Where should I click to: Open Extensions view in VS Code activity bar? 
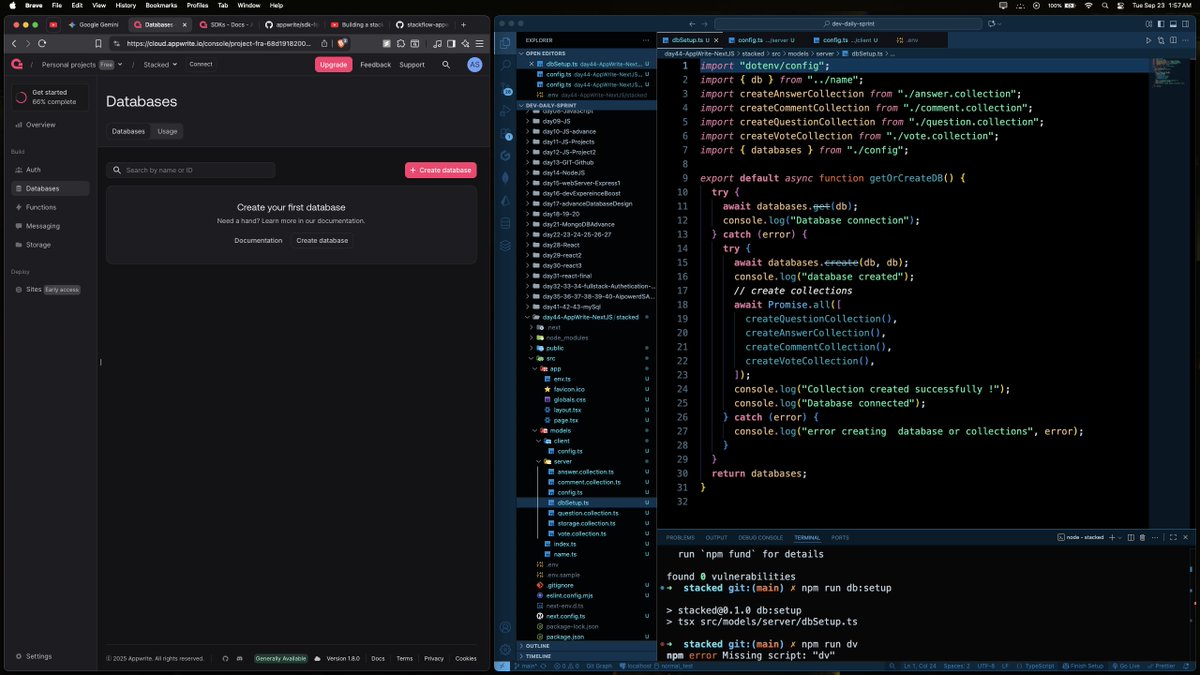pyautogui.click(x=506, y=134)
